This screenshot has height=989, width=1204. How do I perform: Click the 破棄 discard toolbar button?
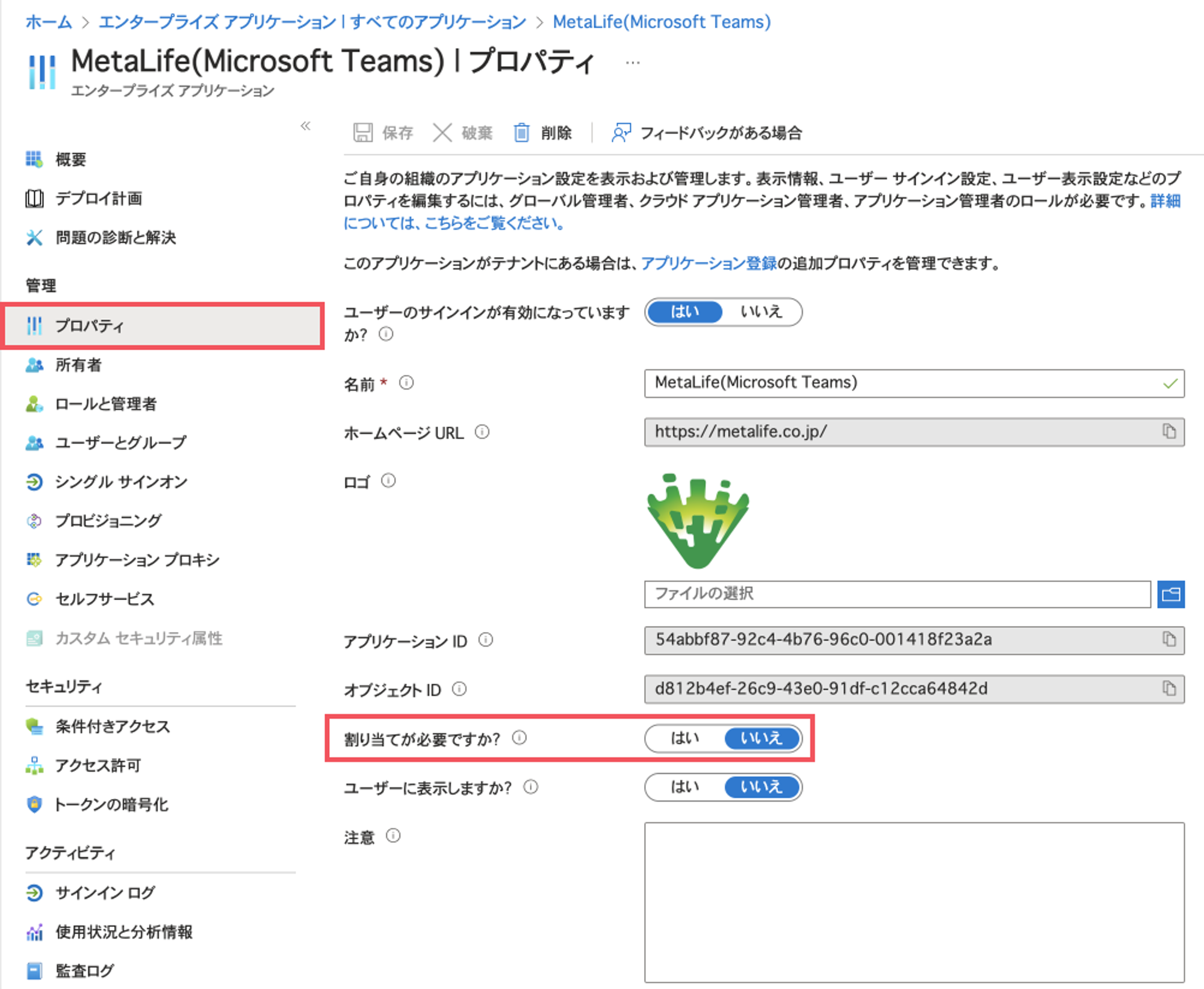pyautogui.click(x=462, y=132)
